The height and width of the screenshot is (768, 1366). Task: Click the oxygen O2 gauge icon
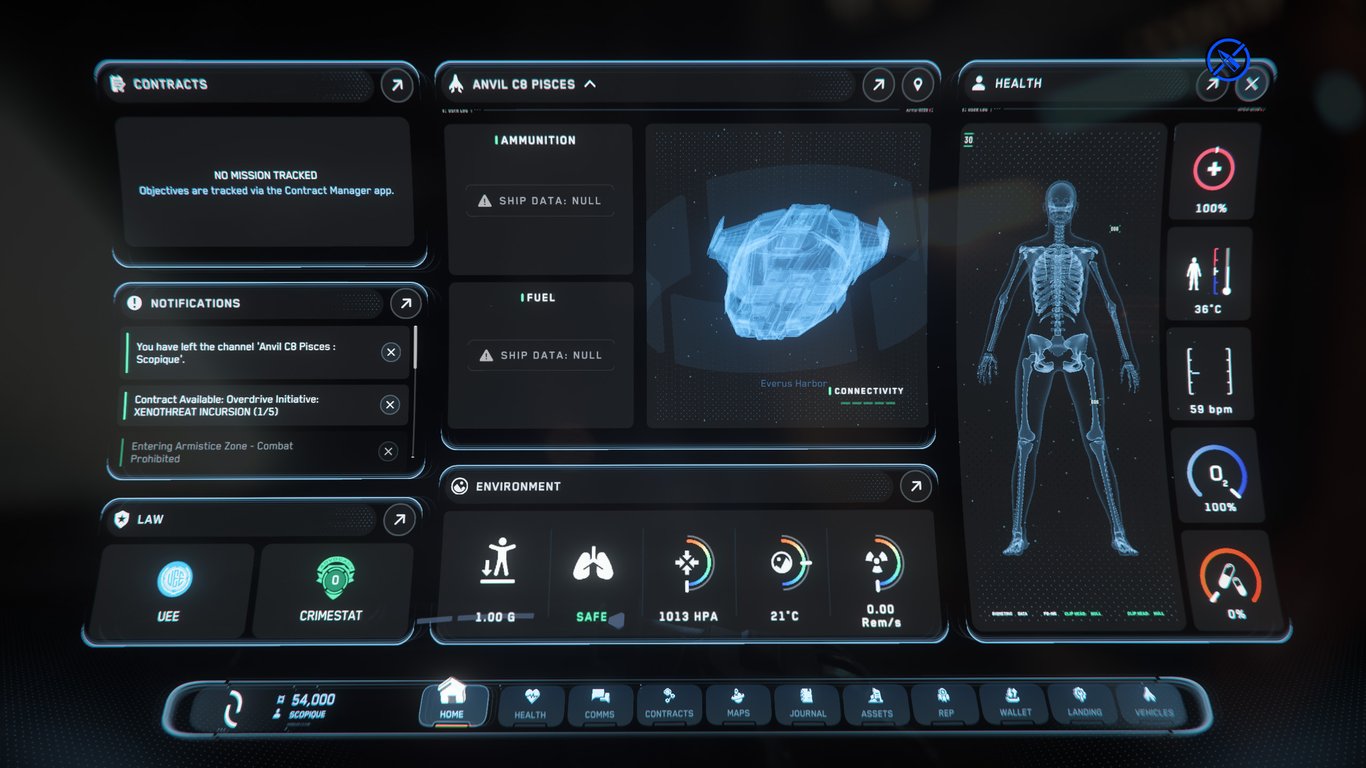[x=1217, y=470]
